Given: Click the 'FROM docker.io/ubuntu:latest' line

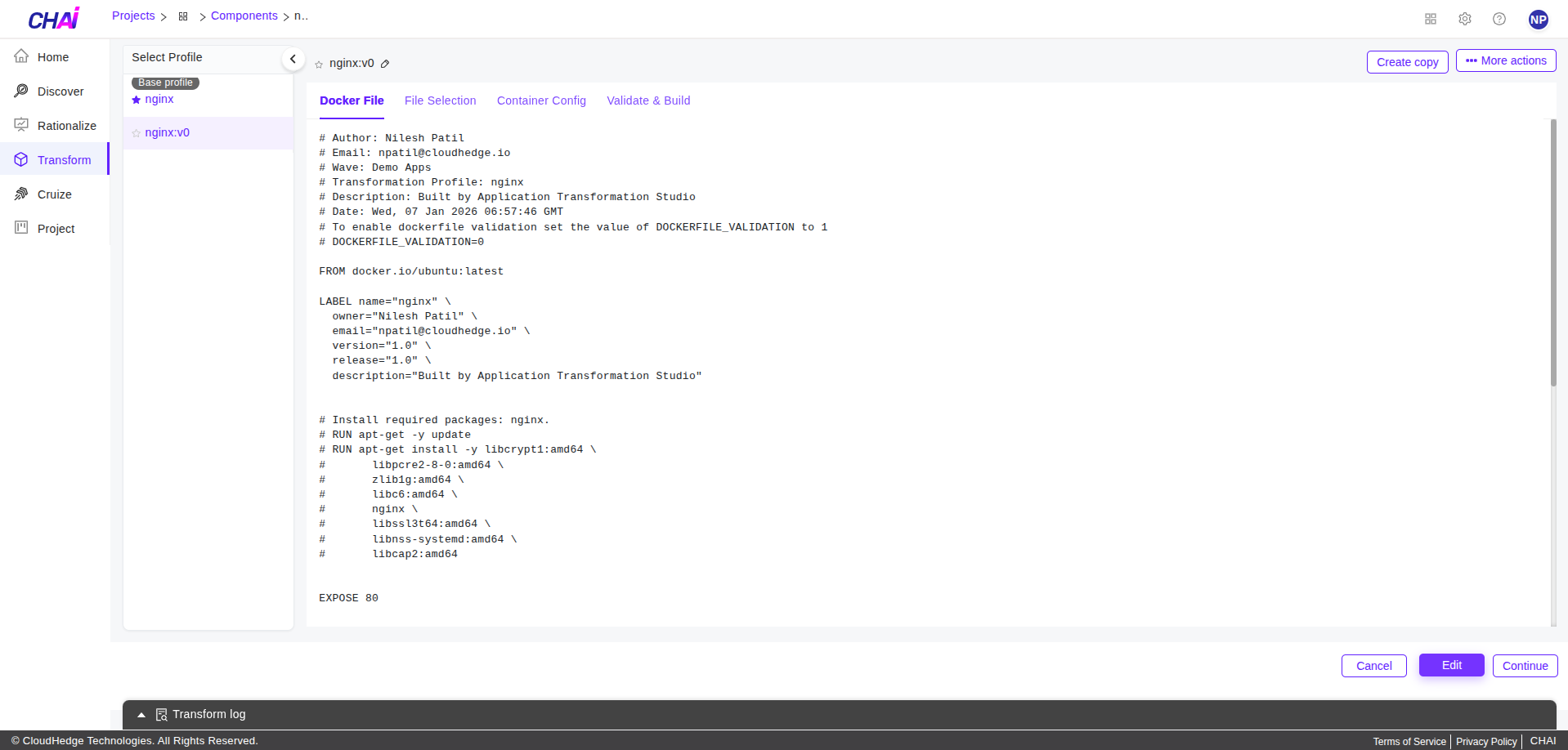Looking at the screenshot, I should pyautogui.click(x=411, y=271).
